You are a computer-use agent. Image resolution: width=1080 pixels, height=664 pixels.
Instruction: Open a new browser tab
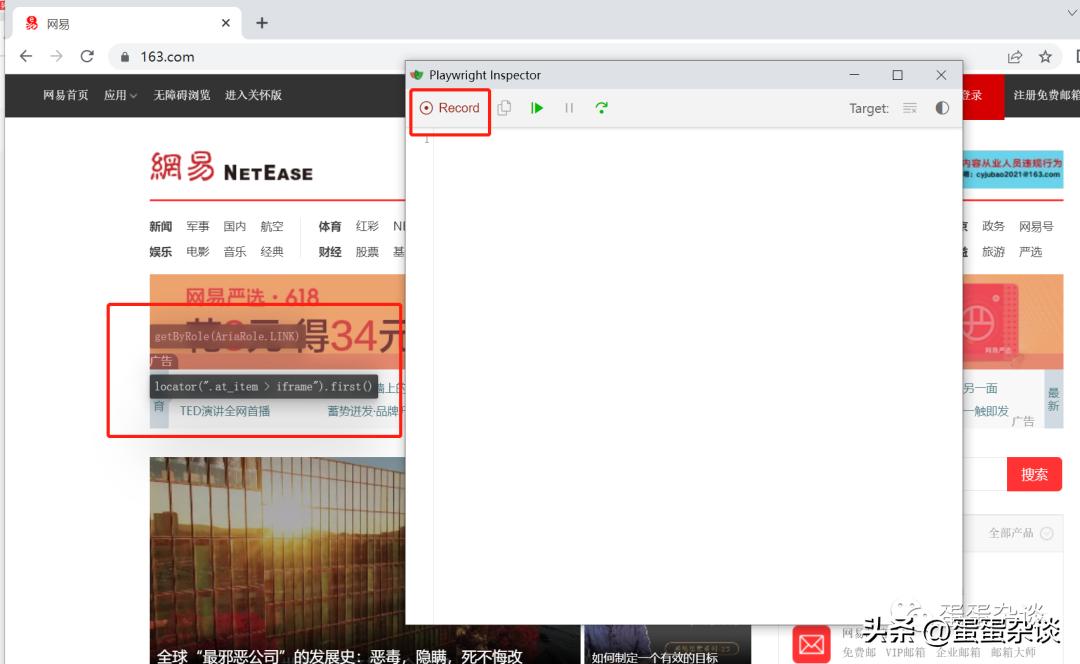click(x=262, y=23)
